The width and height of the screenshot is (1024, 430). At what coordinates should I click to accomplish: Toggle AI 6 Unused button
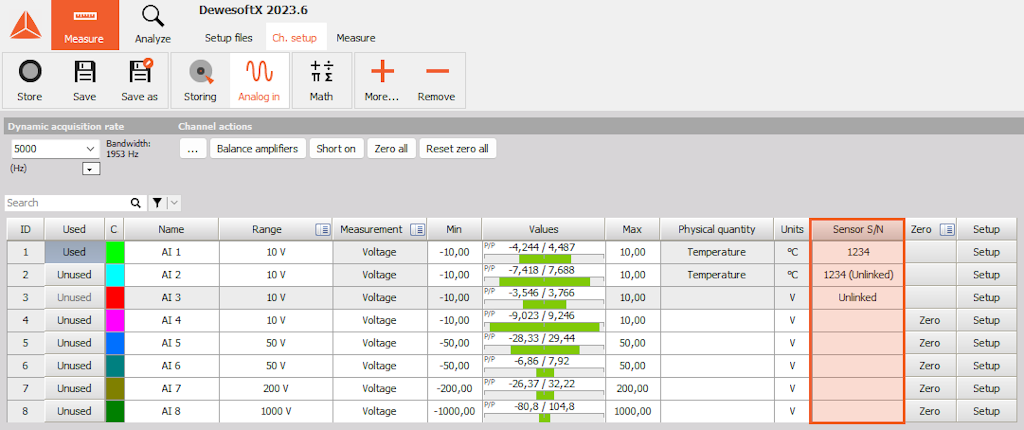74,366
